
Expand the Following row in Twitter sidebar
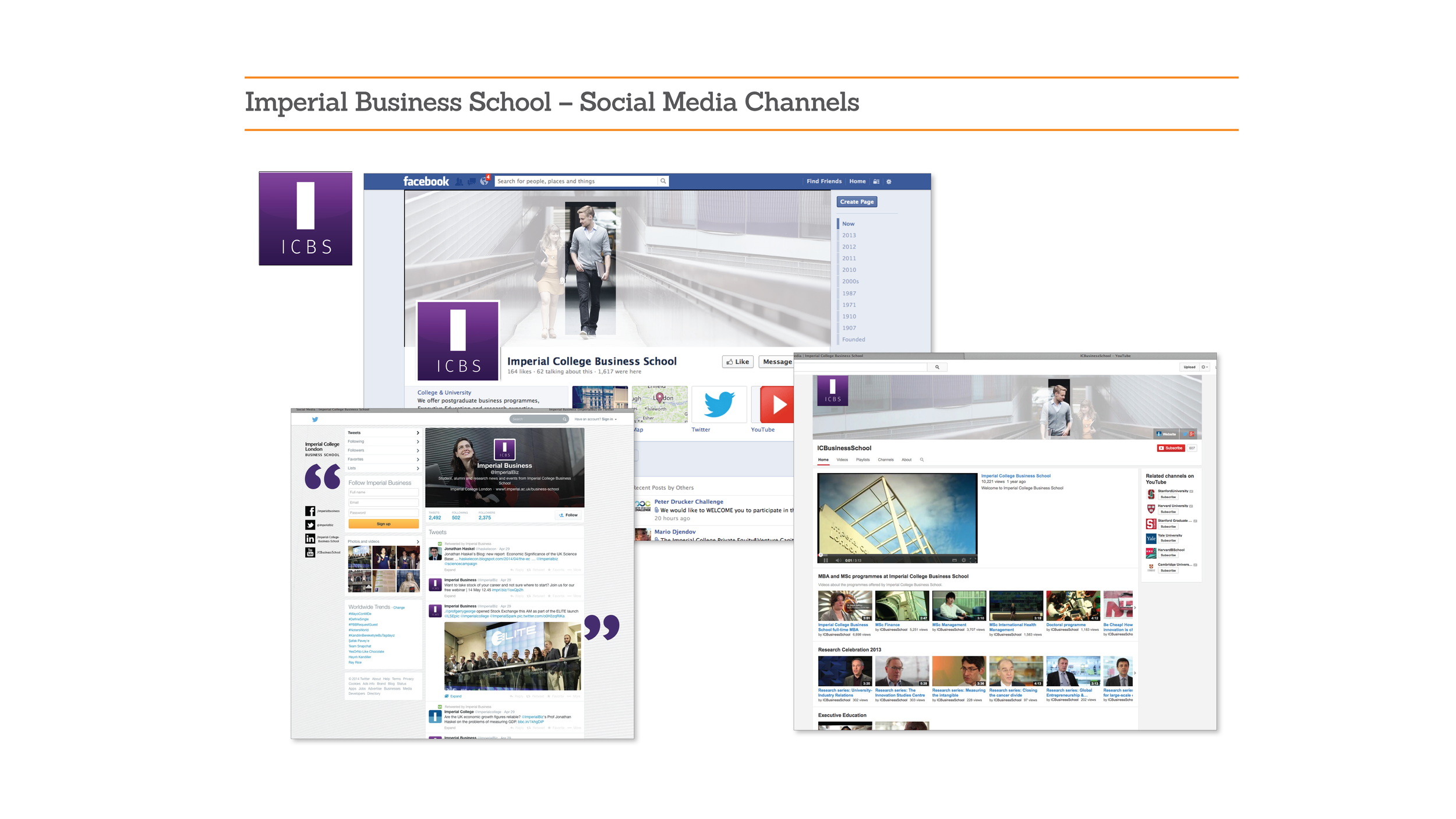point(383,442)
